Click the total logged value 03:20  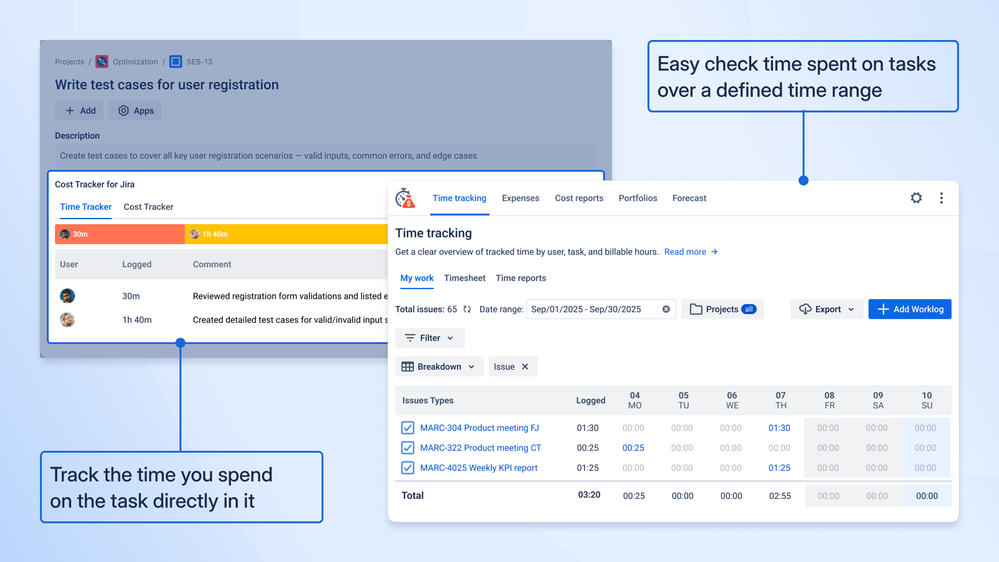tap(589, 495)
